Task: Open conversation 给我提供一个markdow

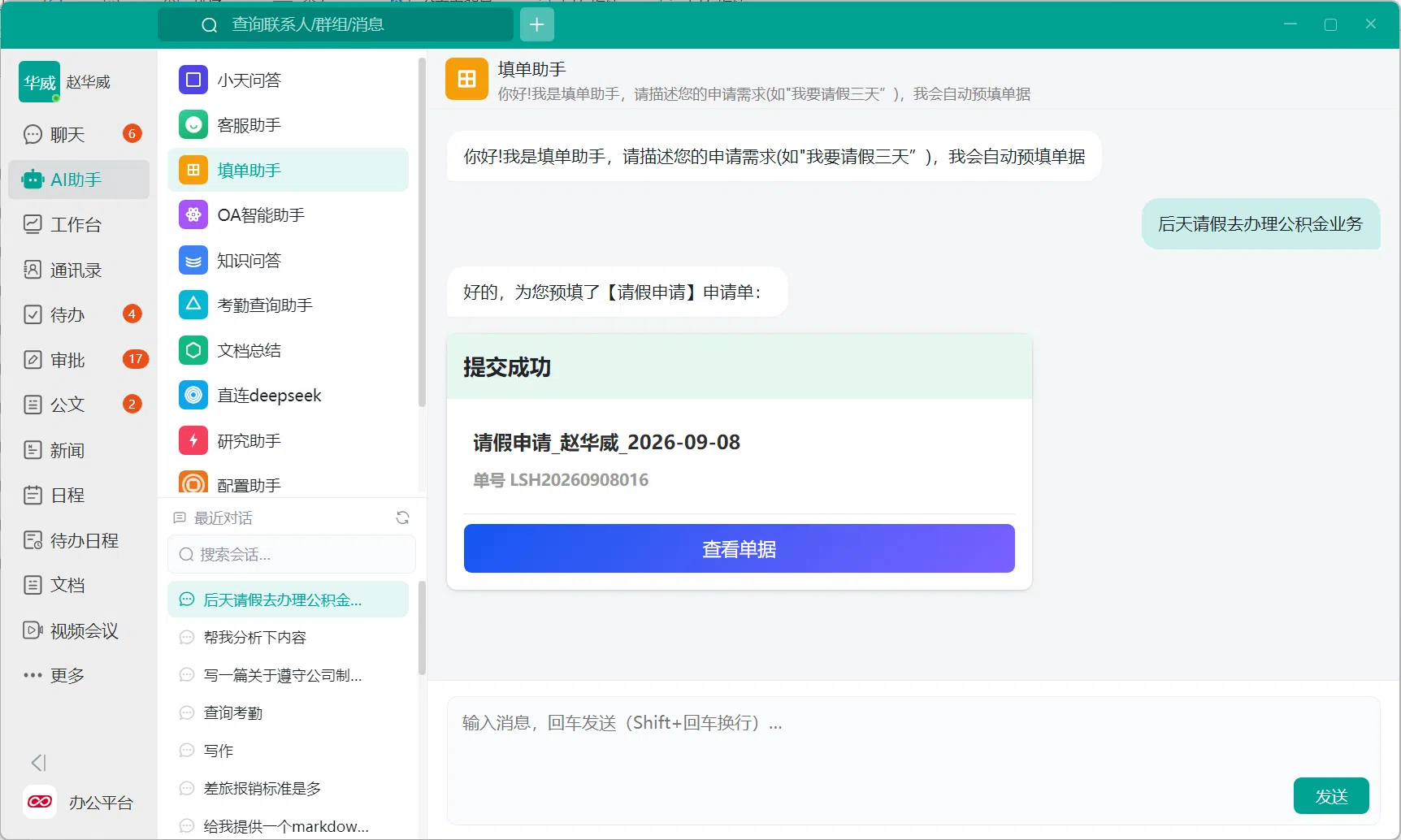Action: [x=288, y=825]
